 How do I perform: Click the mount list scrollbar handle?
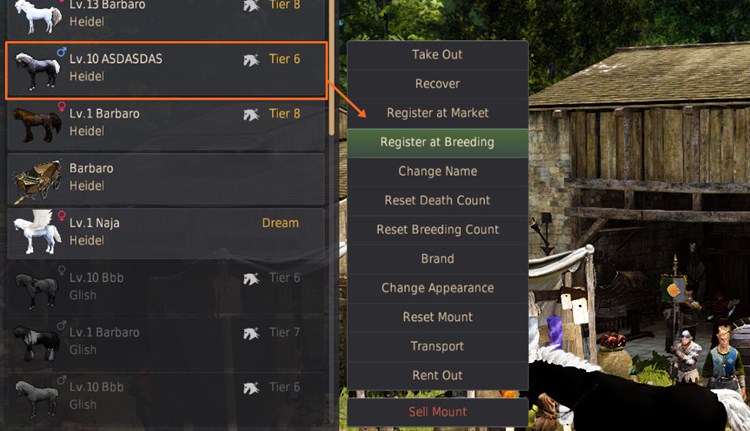[332, 67]
